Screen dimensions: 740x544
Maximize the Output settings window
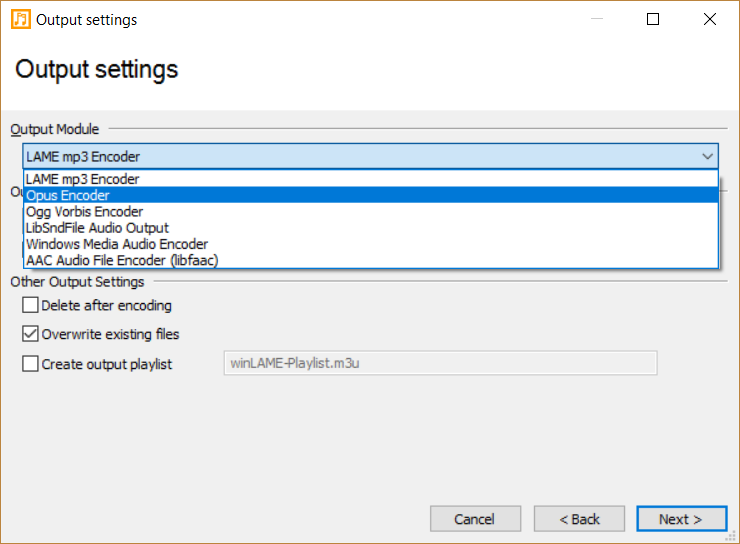coord(653,19)
